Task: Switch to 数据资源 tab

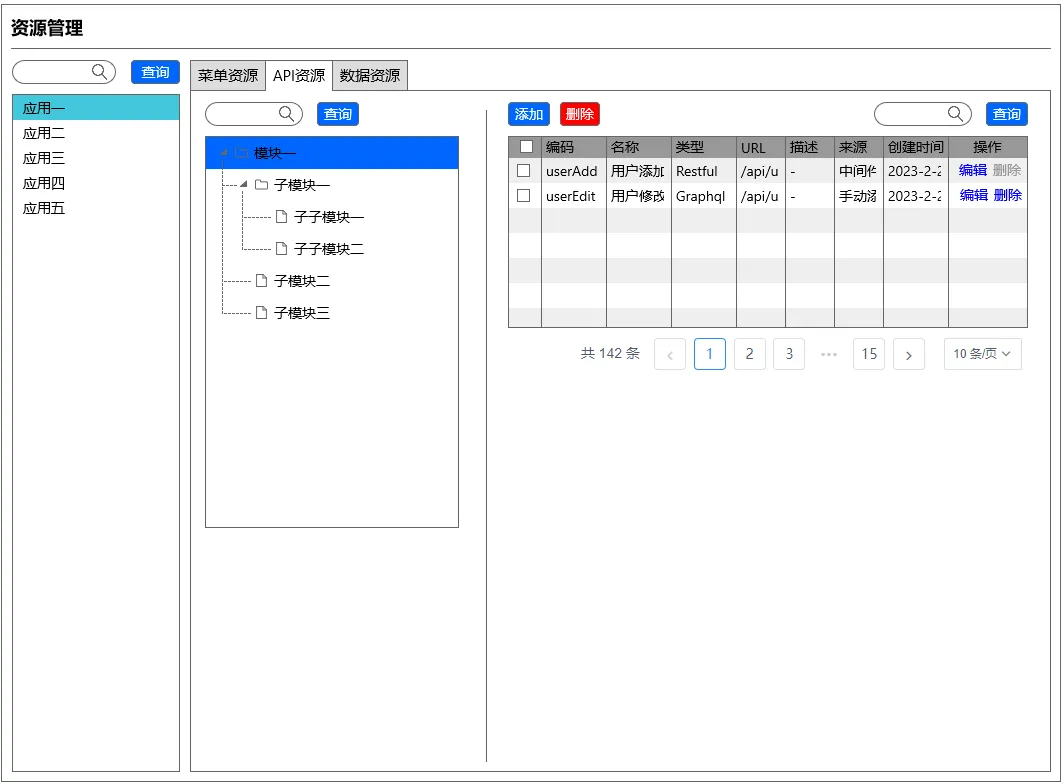Action: coord(370,75)
